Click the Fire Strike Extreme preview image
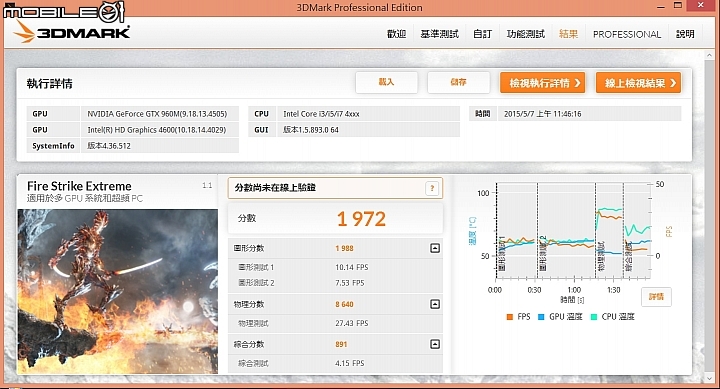720x389 pixels. [x=118, y=291]
